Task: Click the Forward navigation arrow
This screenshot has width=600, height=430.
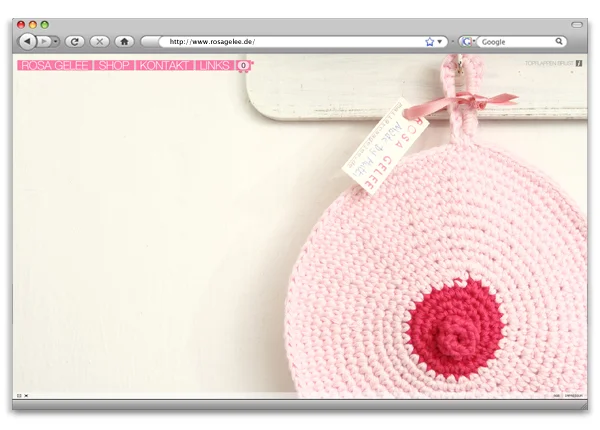Action: pos(43,41)
